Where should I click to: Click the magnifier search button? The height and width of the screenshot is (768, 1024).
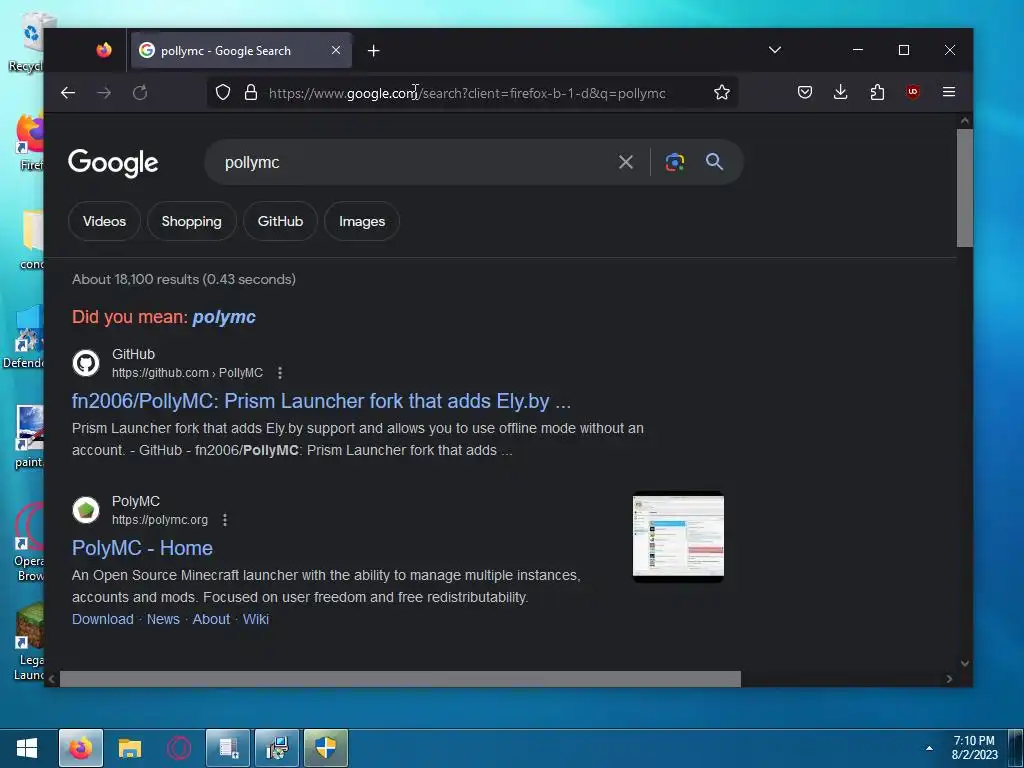(x=714, y=162)
